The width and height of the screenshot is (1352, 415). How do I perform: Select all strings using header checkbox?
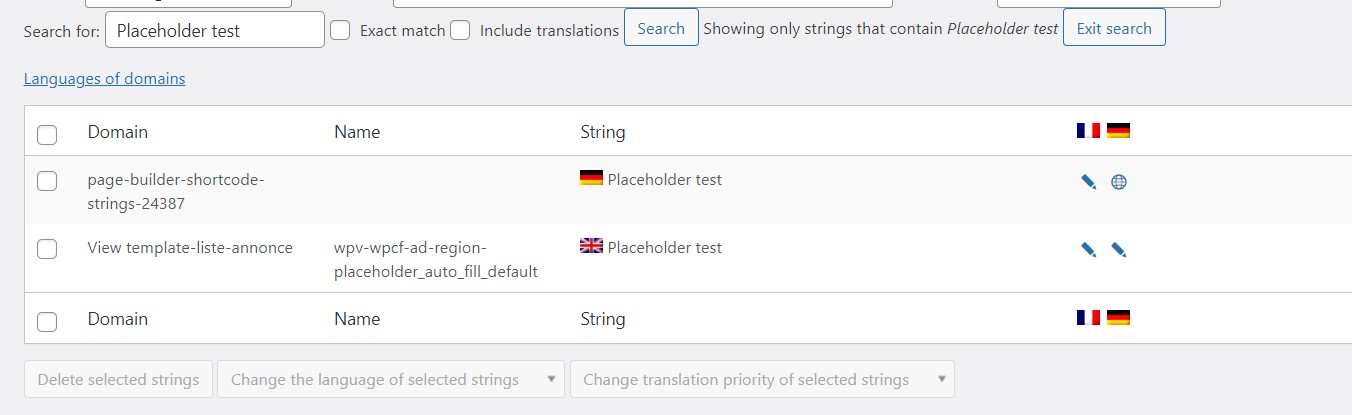[x=47, y=134]
